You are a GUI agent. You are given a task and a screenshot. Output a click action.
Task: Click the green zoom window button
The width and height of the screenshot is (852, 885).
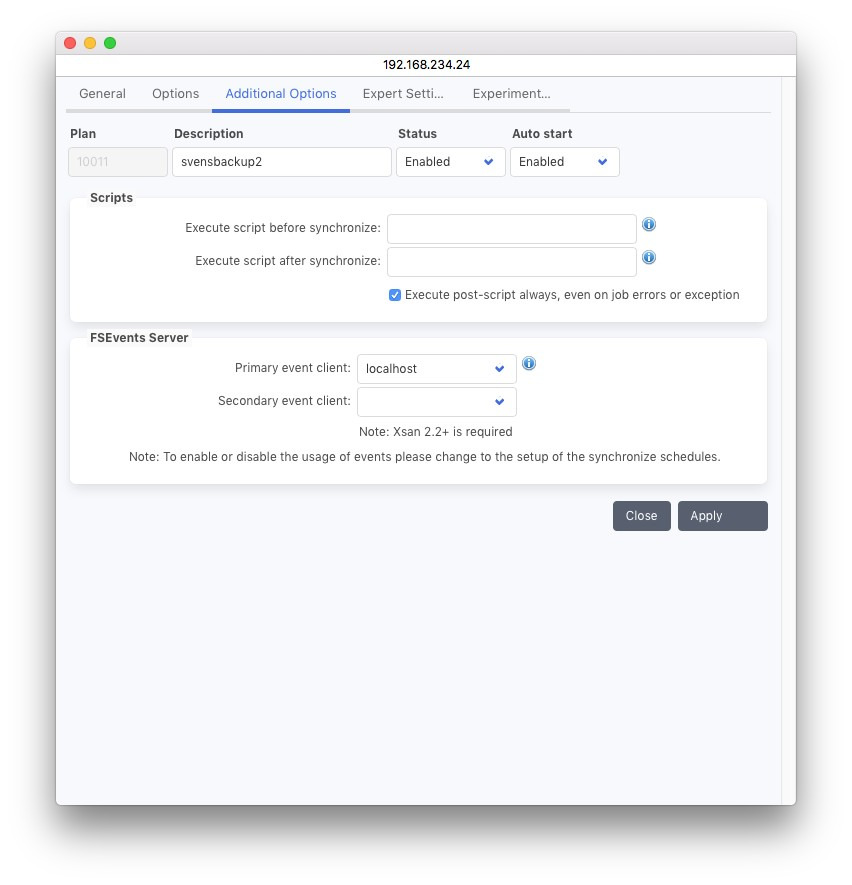[110, 43]
